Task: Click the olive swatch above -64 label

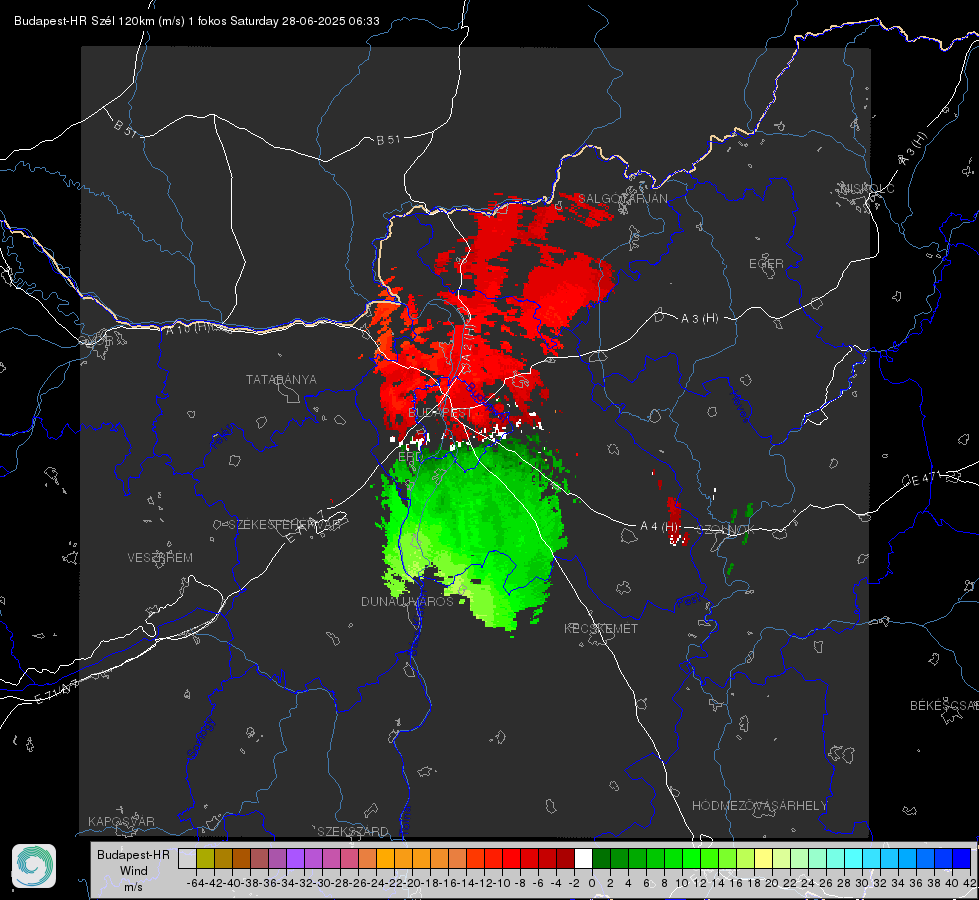Action: click(205, 858)
